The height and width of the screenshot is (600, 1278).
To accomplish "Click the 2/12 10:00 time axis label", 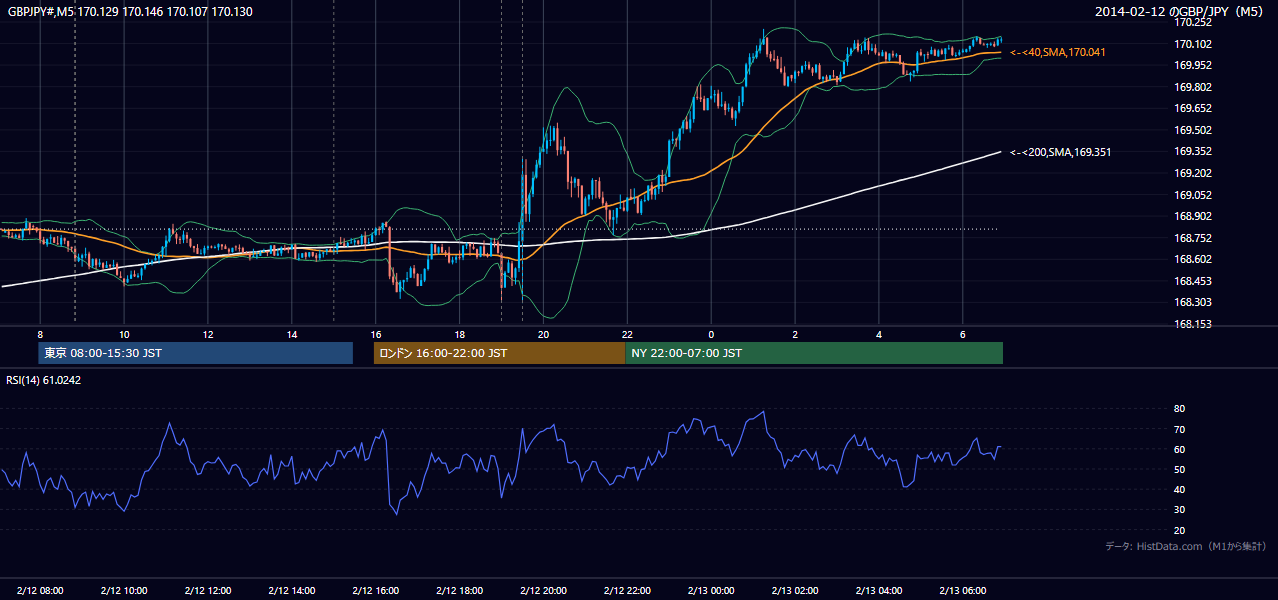I will click(x=124, y=591).
